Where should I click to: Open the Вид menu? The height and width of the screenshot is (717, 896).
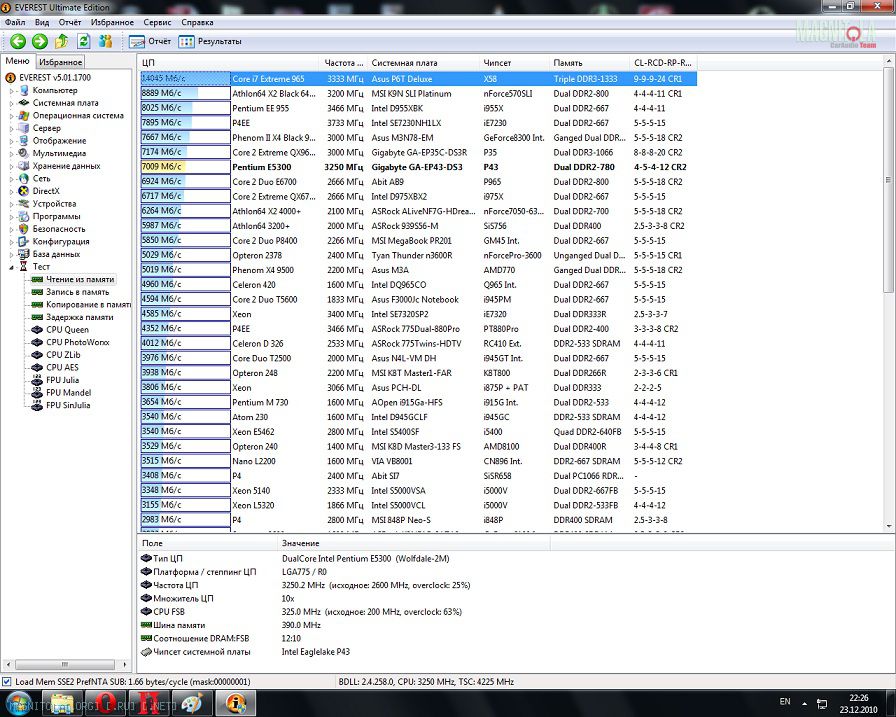tap(42, 22)
